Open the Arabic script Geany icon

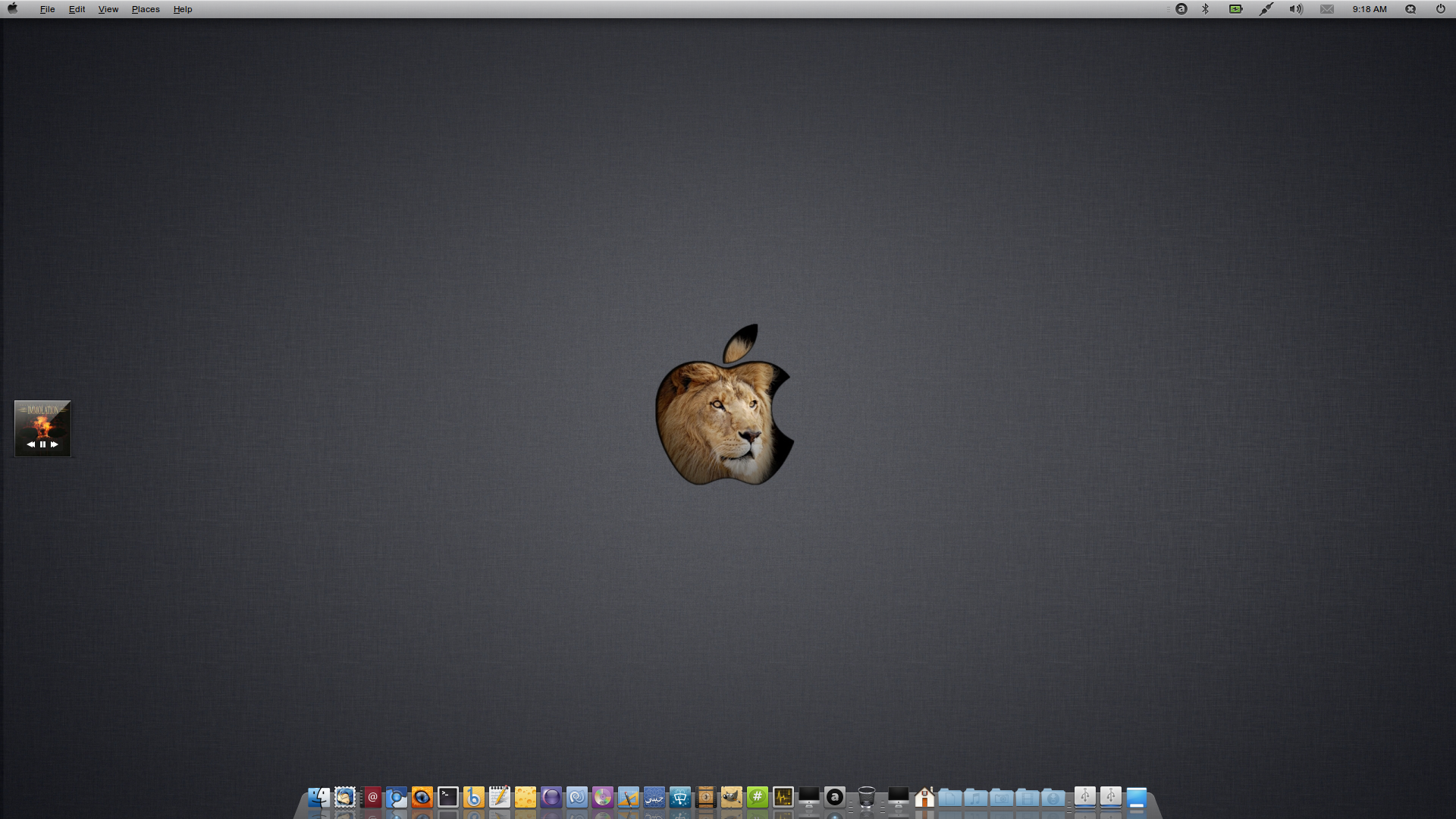click(x=654, y=798)
